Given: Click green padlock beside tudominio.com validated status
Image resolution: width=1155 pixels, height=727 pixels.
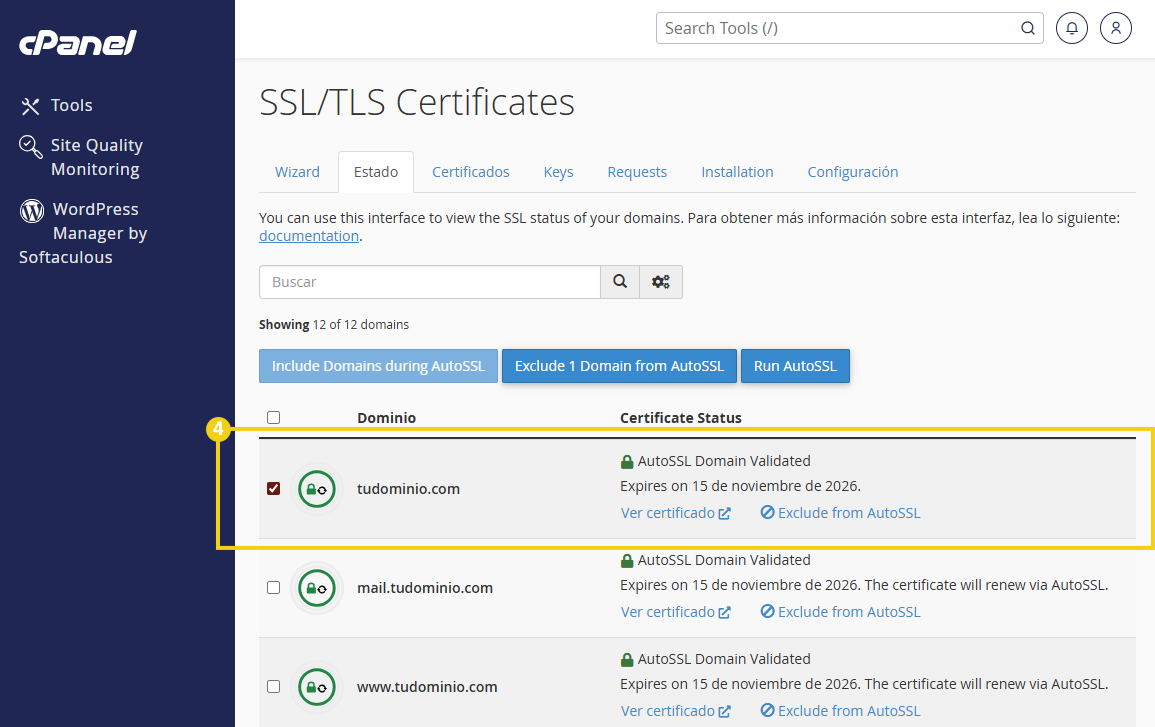Looking at the screenshot, I should pos(627,462).
